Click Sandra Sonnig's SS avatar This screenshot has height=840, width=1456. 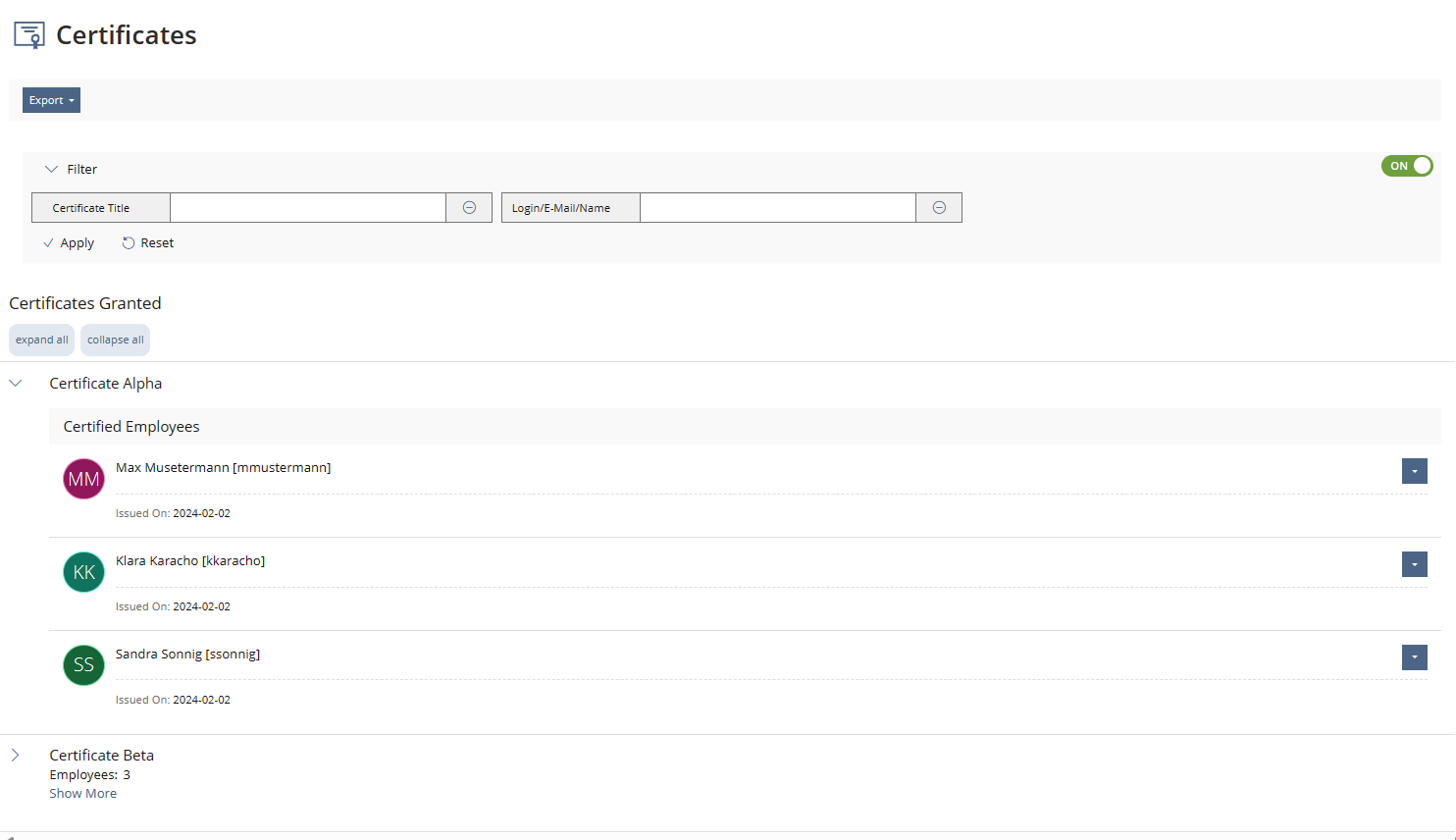coord(83,665)
